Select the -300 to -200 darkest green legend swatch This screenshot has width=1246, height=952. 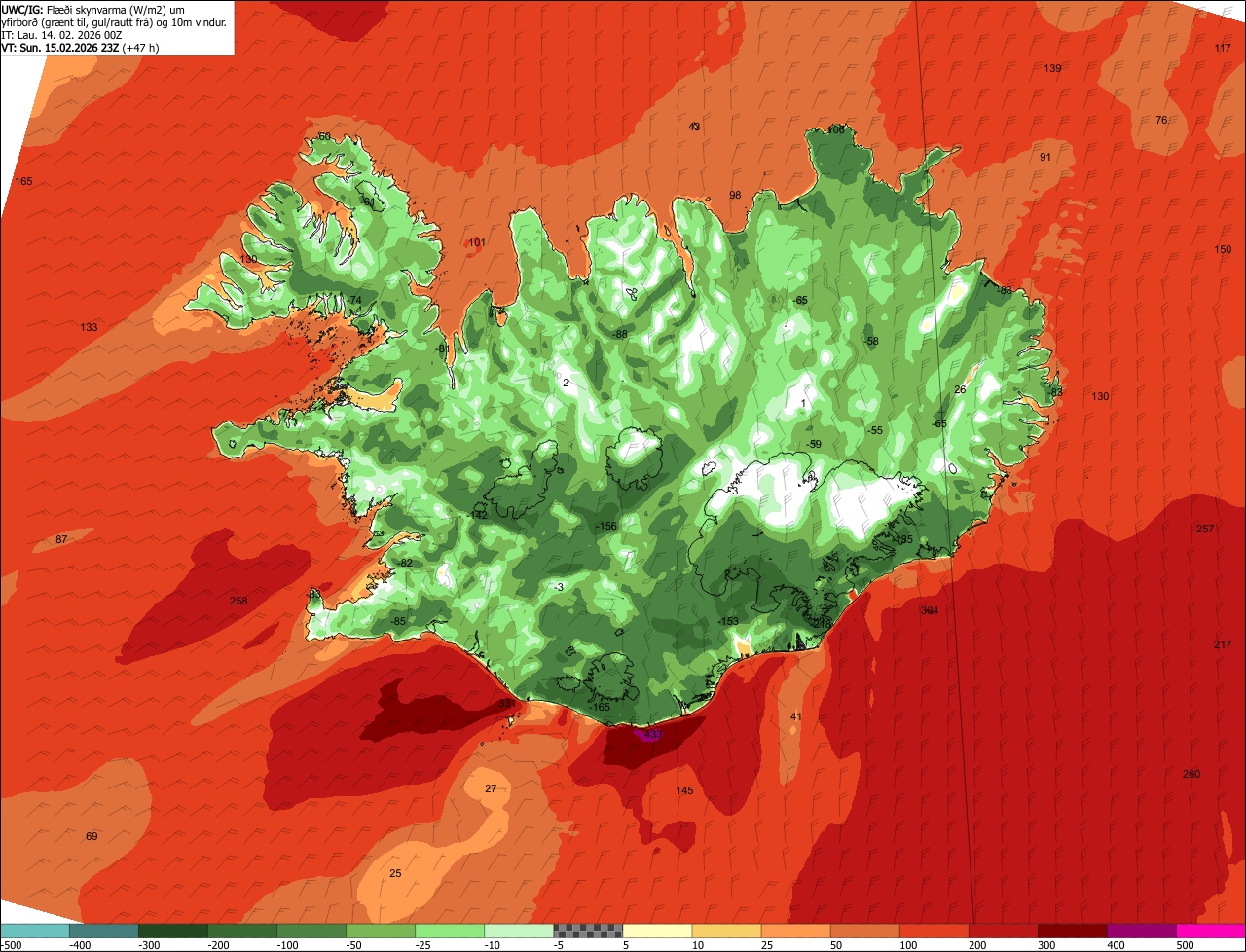(172, 931)
